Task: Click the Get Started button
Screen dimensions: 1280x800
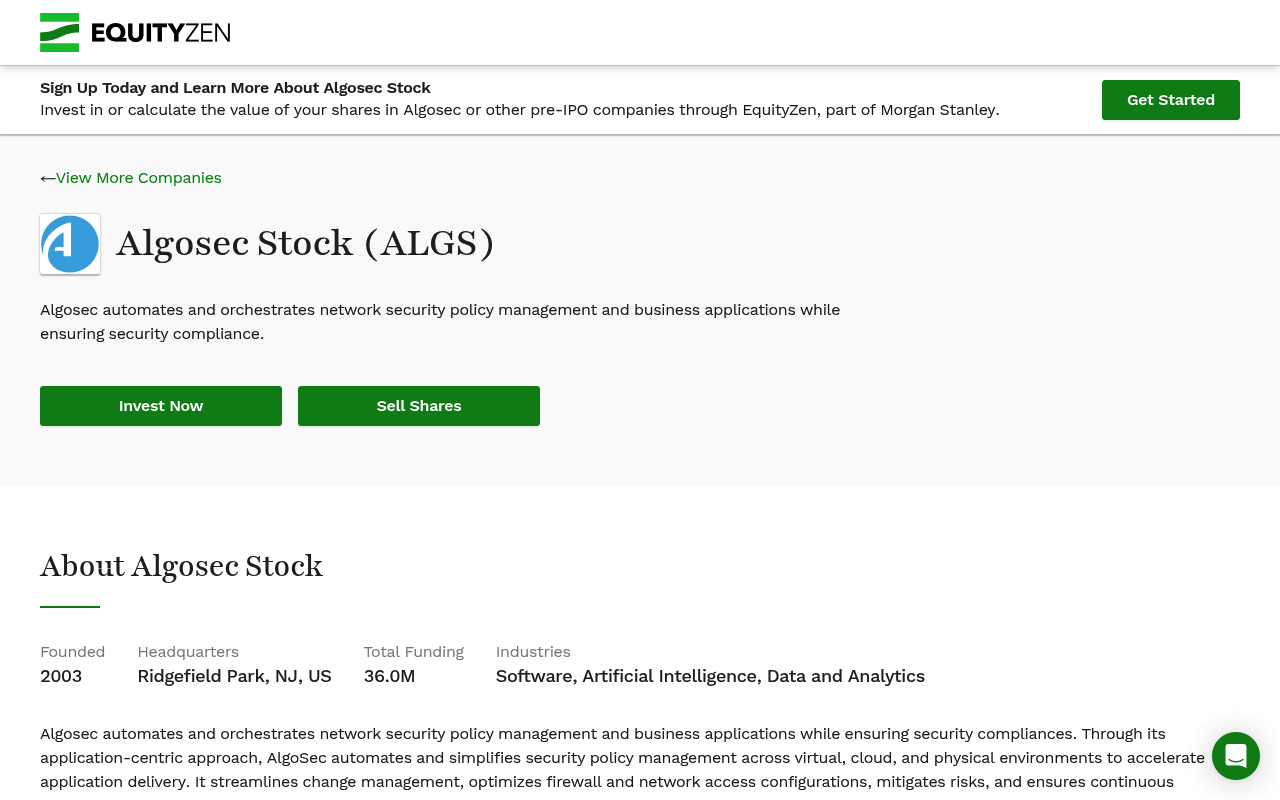Action: 1171,100
